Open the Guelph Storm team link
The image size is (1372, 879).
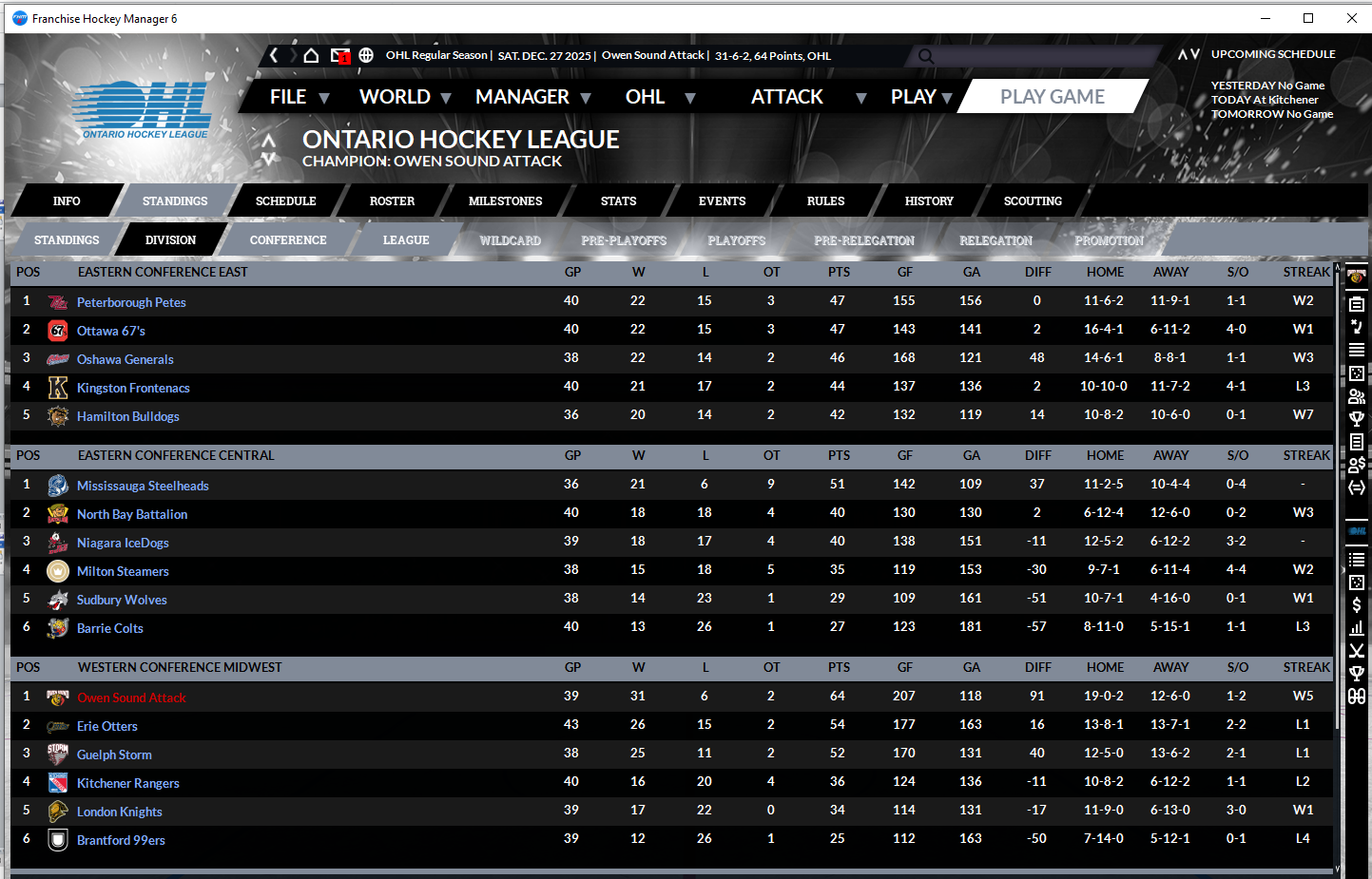(x=114, y=755)
